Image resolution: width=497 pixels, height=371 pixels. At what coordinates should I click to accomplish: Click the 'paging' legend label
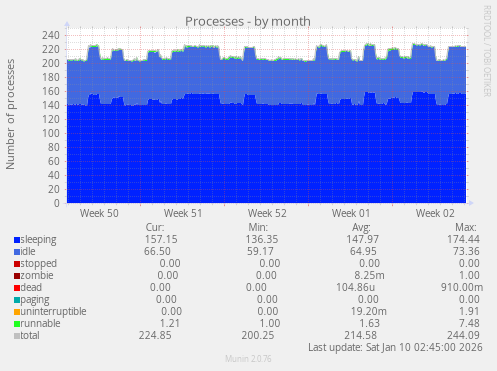click(x=35, y=300)
